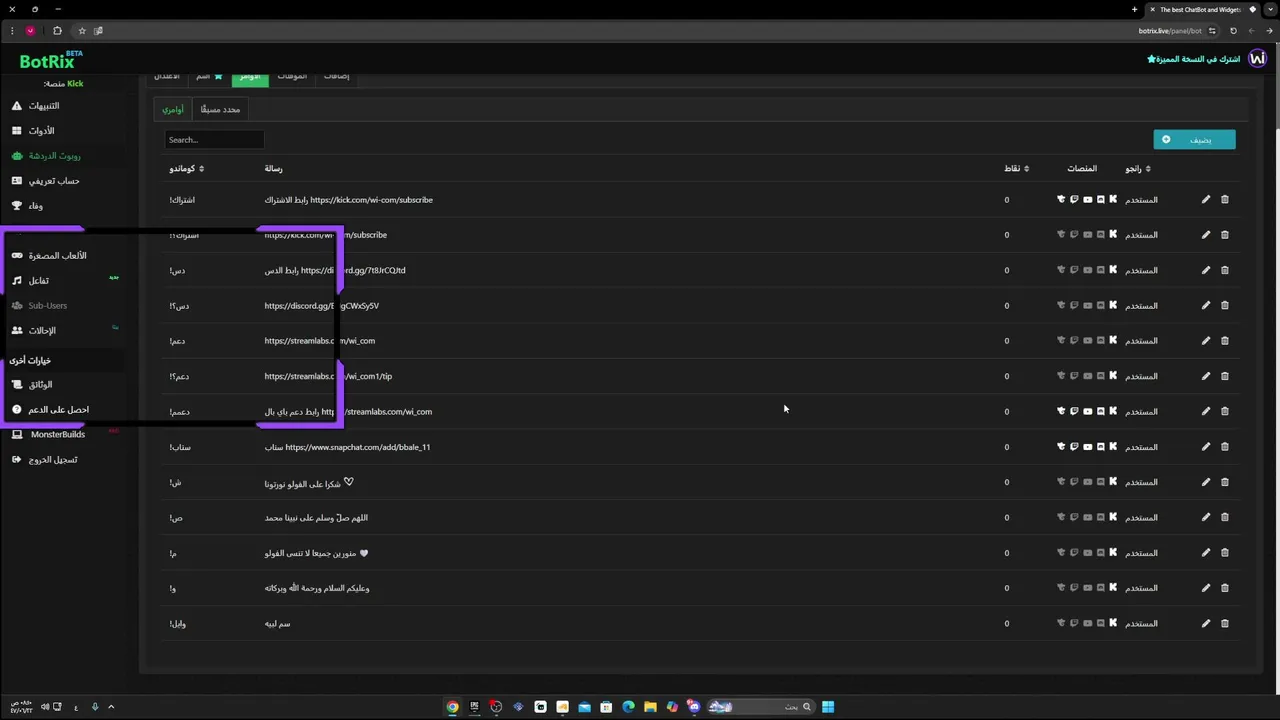
Task: Toggle Twitch platform on the وايل! row
Action: coord(1074,623)
